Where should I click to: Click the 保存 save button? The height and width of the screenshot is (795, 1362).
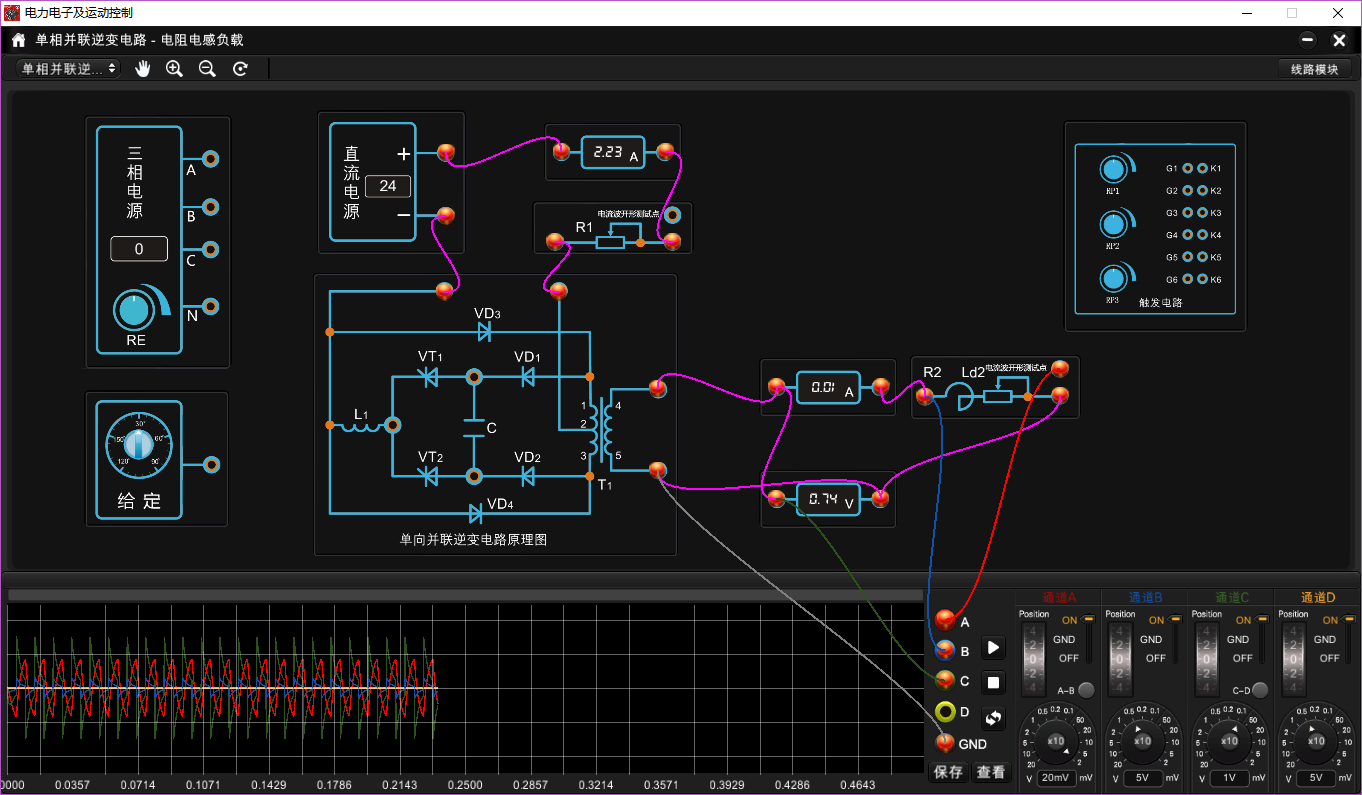(948, 772)
